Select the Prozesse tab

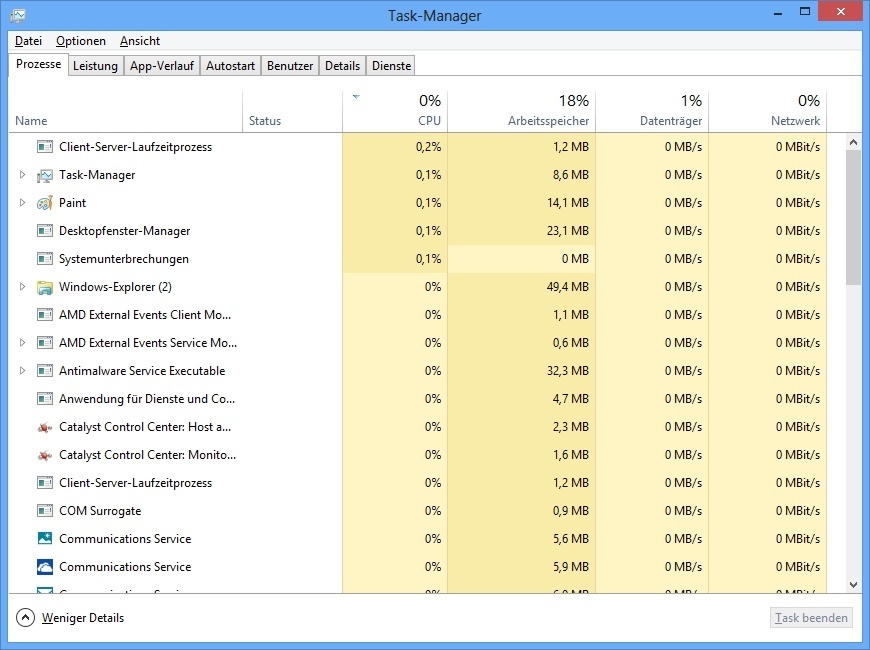click(38, 64)
